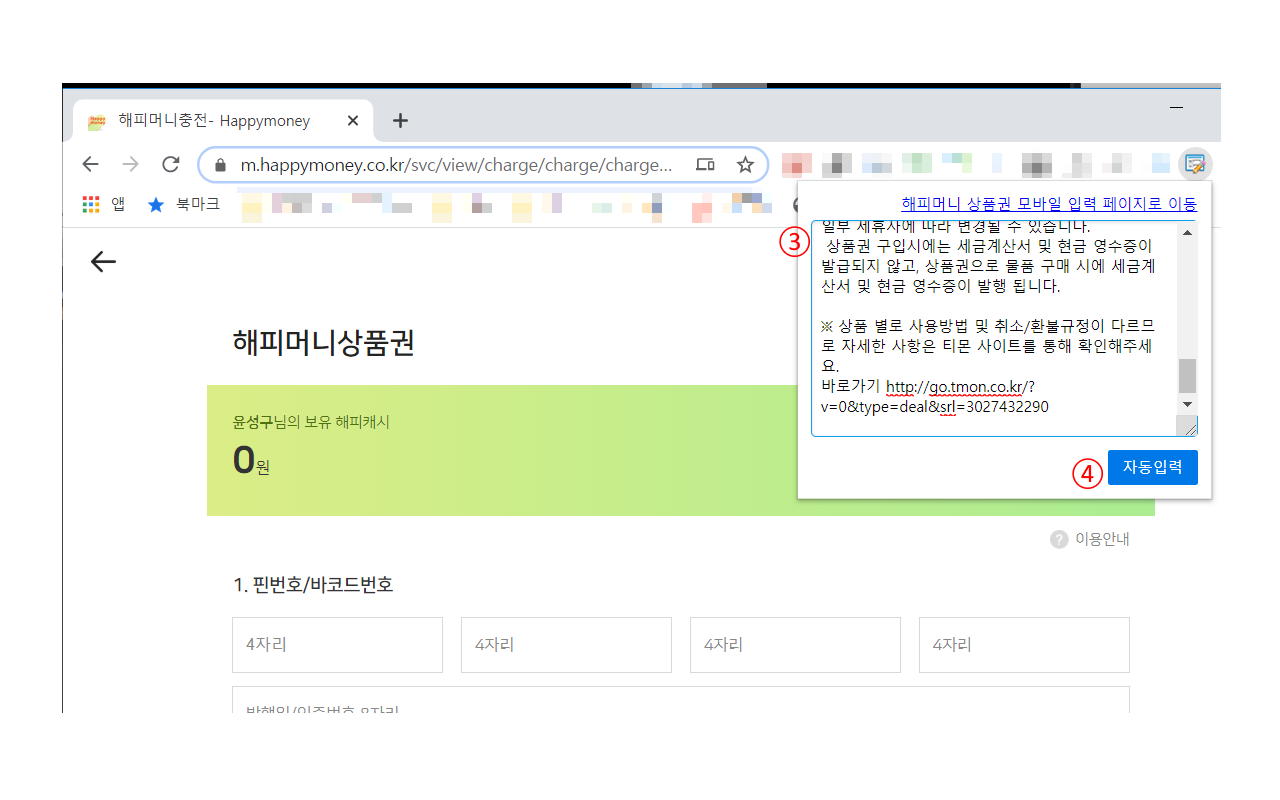
Task: Open the 앱 apps shortcut in the bookmarks bar
Action: [x=104, y=204]
